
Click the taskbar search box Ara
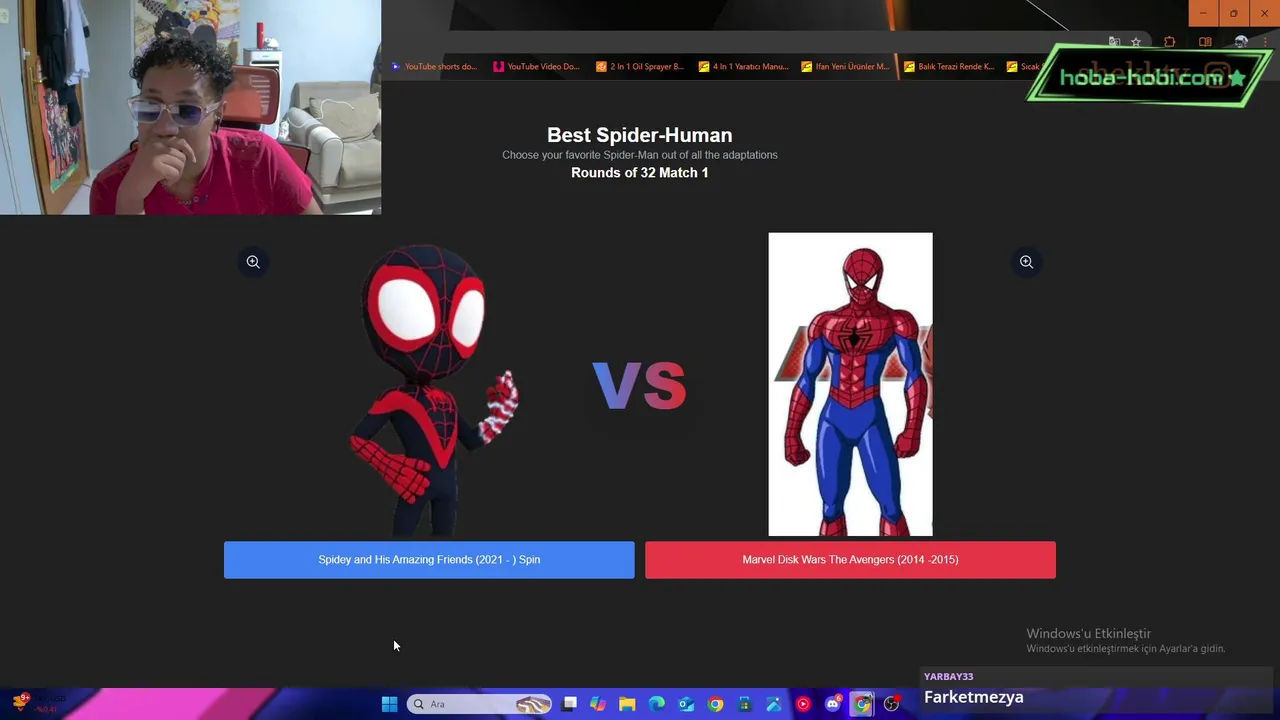(481, 704)
